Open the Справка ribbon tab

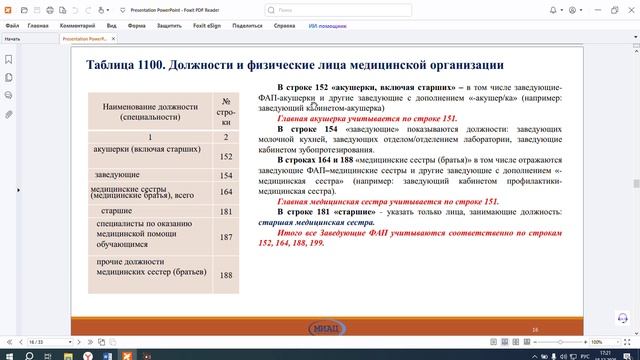(284, 26)
